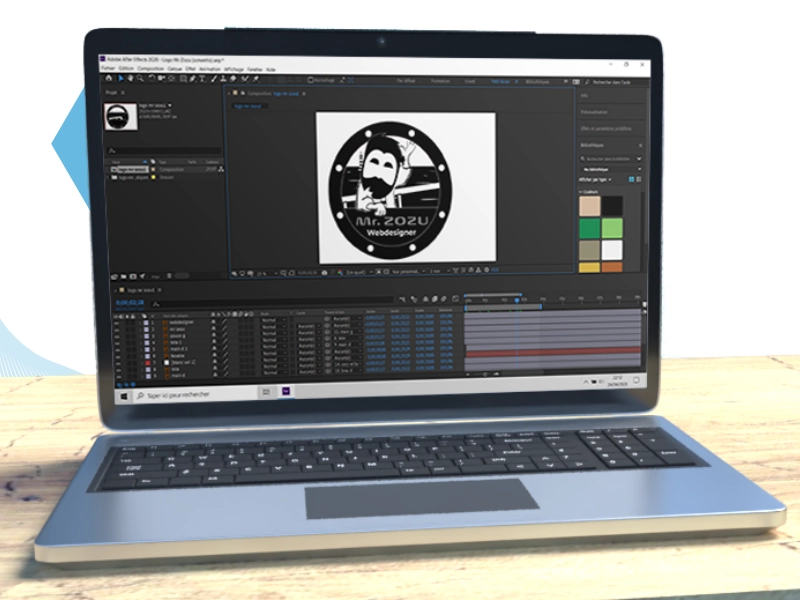This screenshot has height=600, width=800.
Task: Select the Selection tool in the toolbar
Action: point(122,78)
